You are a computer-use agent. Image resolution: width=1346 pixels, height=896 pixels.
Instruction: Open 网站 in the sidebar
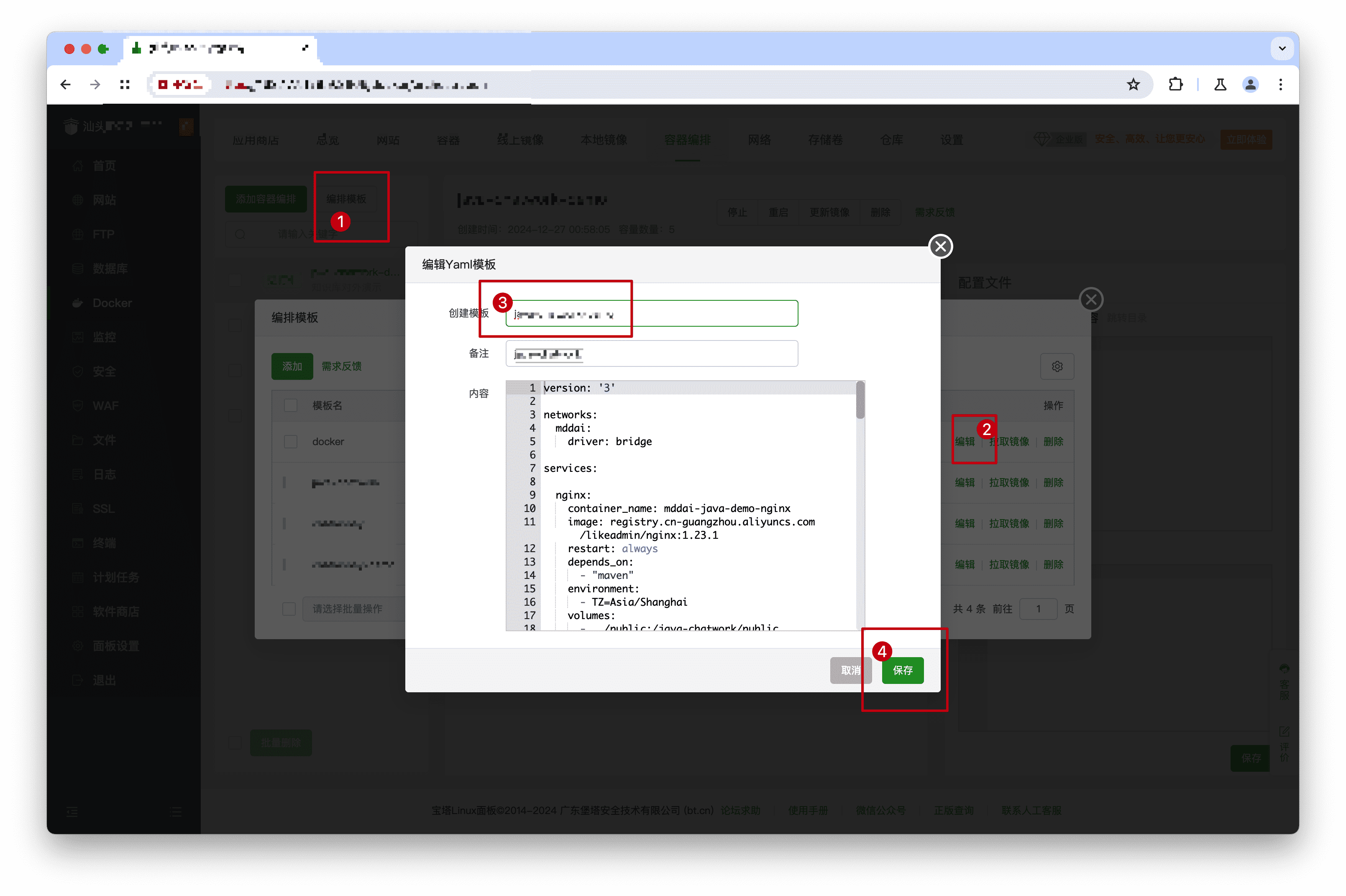104,200
